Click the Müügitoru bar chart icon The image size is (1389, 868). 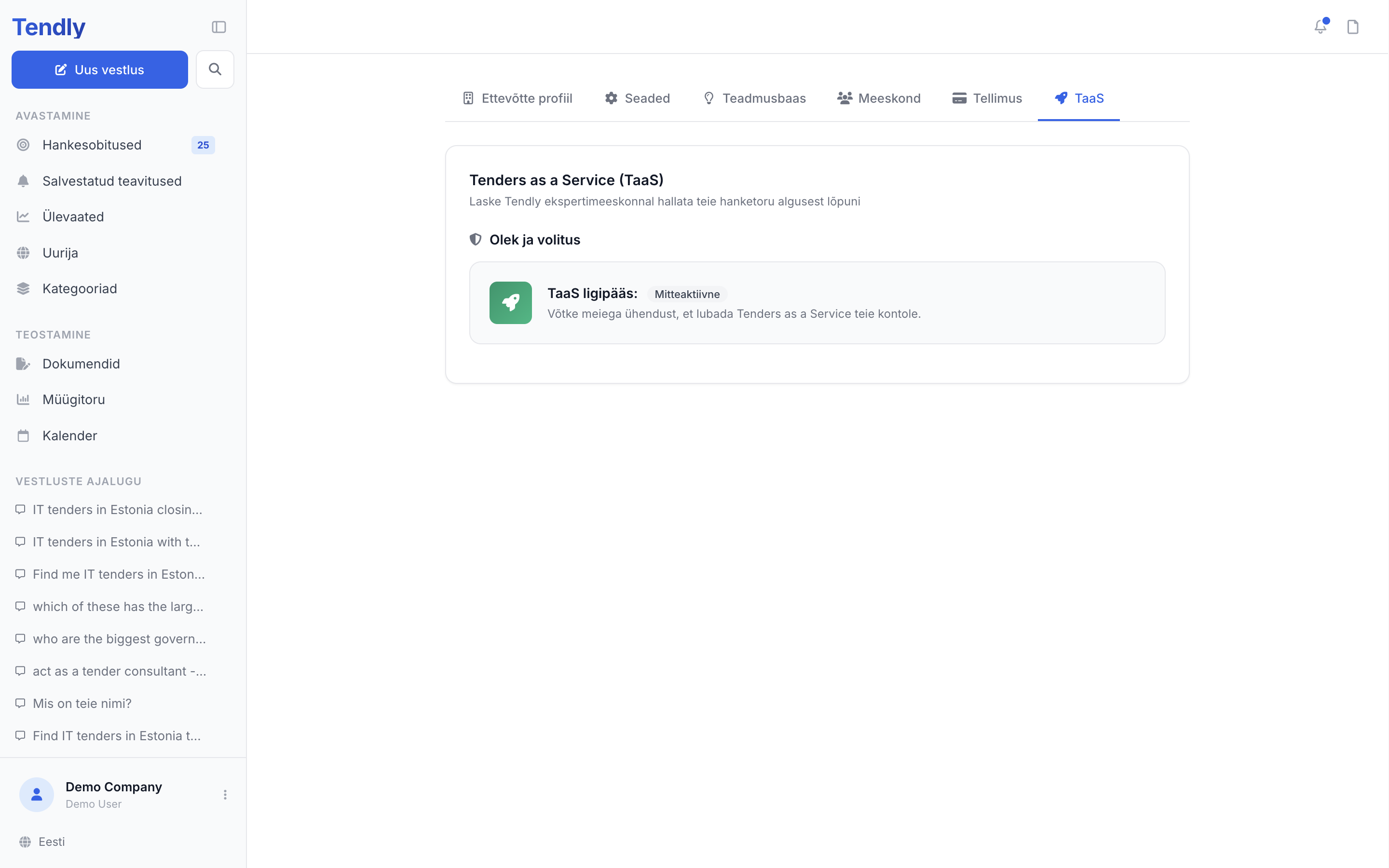23,399
